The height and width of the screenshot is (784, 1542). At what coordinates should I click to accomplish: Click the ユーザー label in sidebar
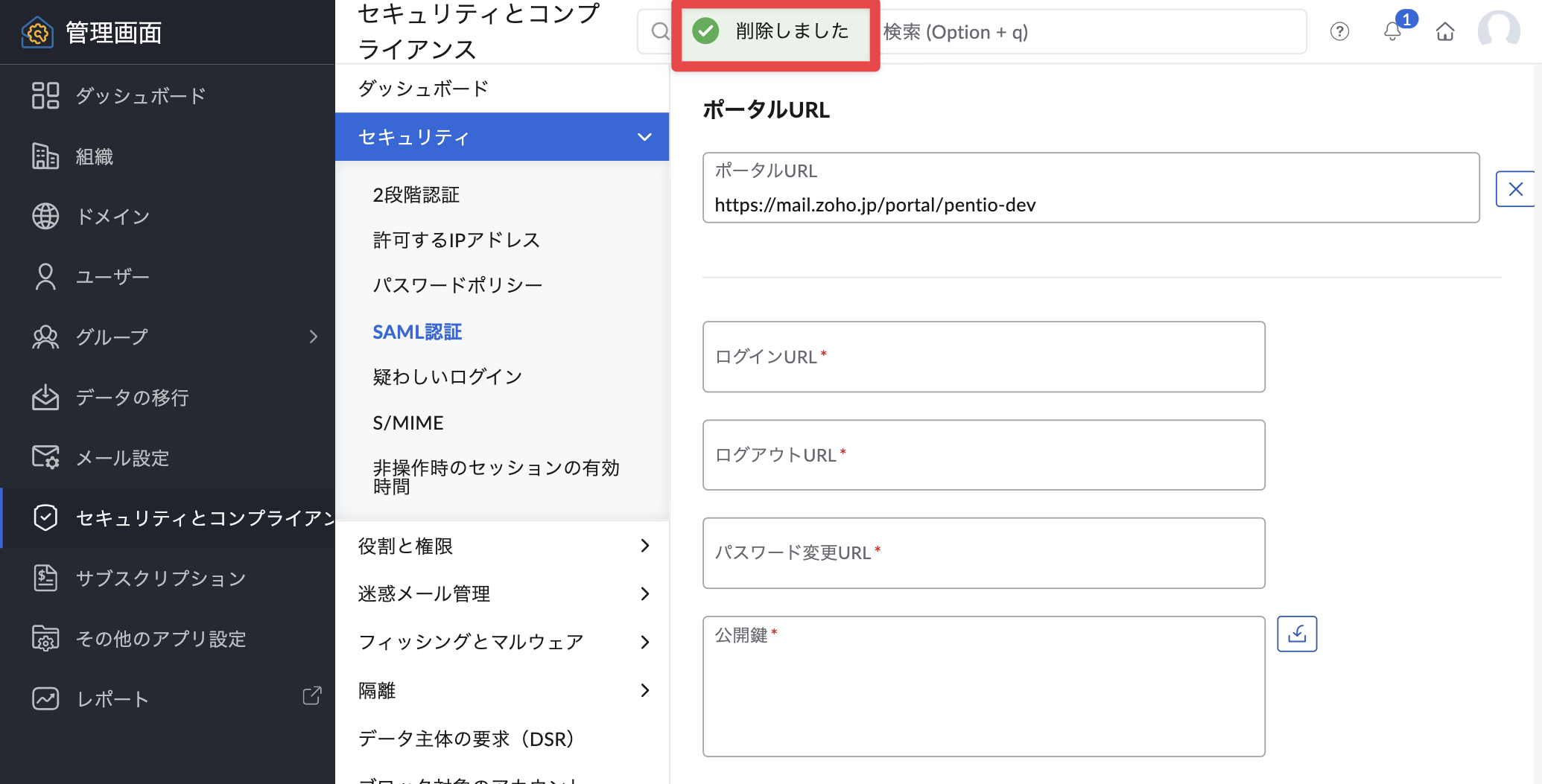tap(112, 276)
